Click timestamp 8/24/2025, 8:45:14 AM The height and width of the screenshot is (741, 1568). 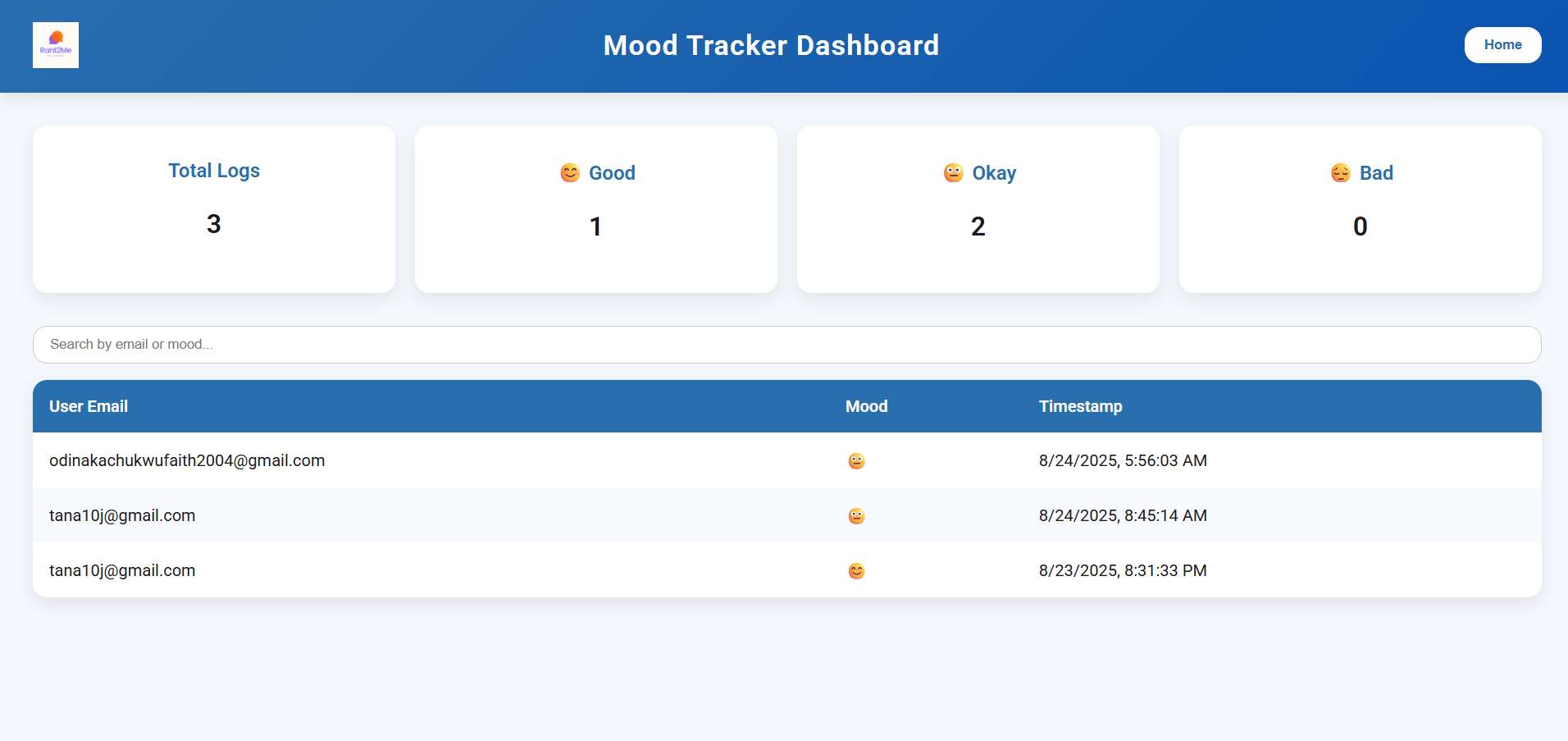point(1123,515)
